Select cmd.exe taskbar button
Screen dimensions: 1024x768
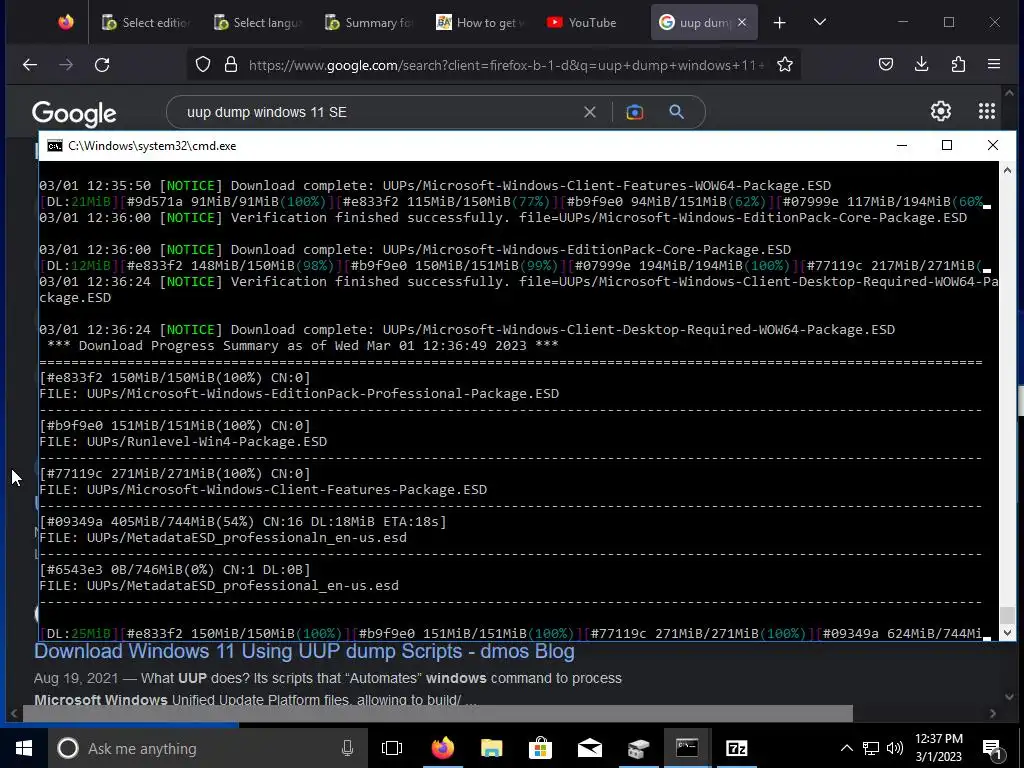tap(687, 748)
